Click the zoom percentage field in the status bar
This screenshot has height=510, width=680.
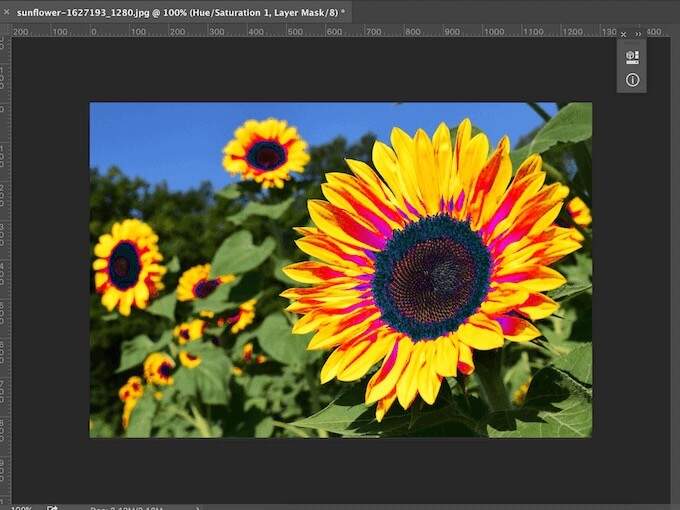click(20, 507)
